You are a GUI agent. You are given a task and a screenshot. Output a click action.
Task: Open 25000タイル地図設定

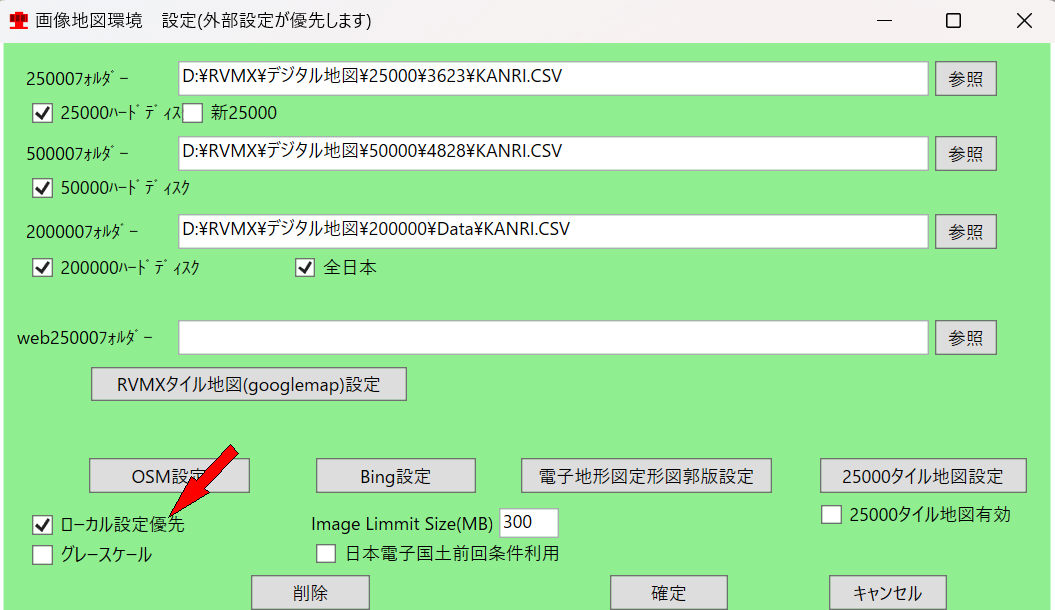pyautogui.click(x=922, y=476)
